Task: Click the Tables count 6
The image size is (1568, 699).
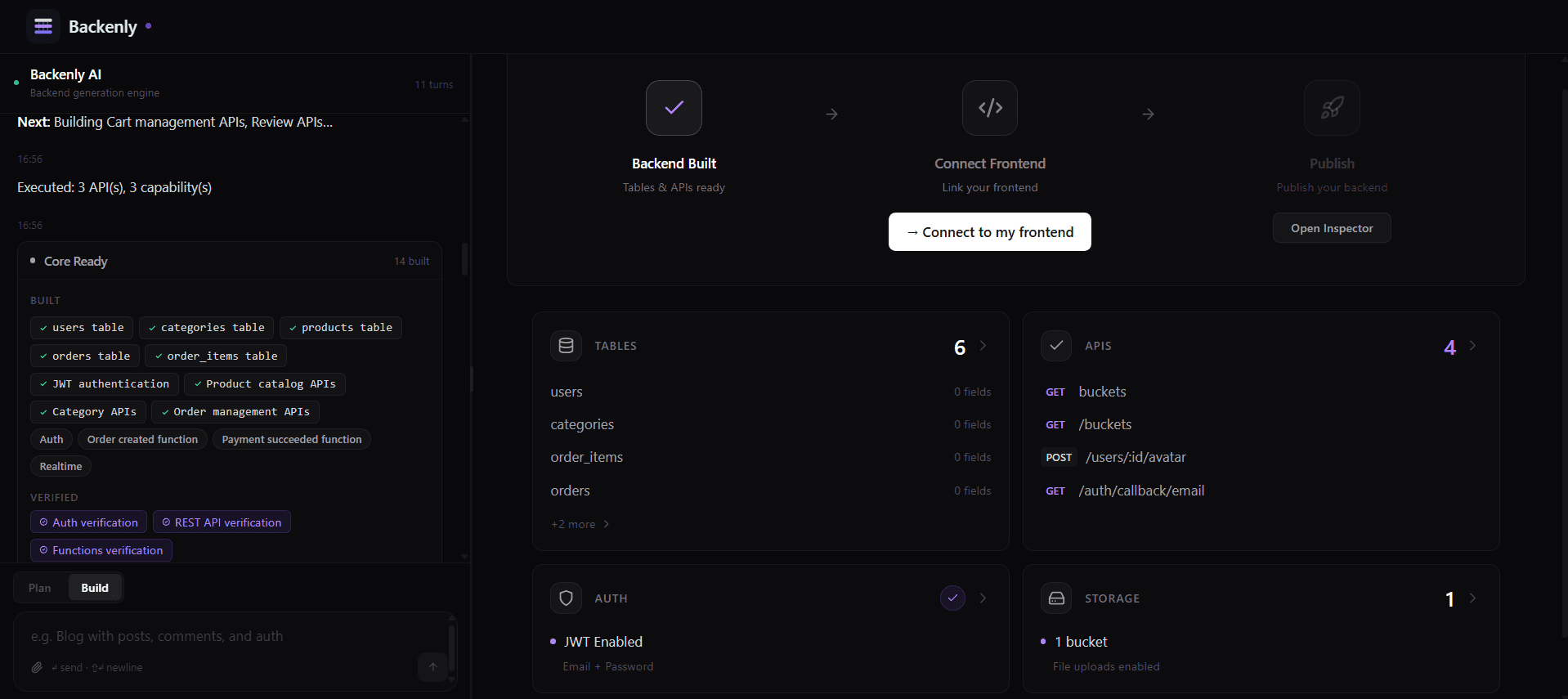Action: pos(960,347)
